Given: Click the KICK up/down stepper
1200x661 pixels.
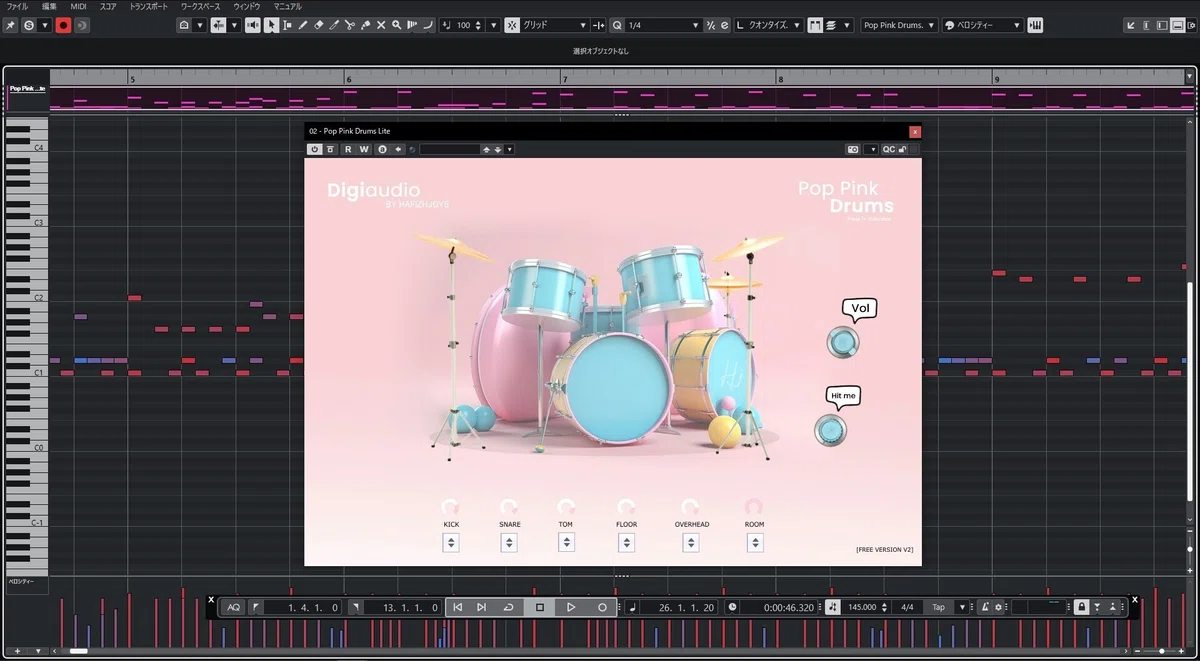Looking at the screenshot, I should click(x=451, y=543).
